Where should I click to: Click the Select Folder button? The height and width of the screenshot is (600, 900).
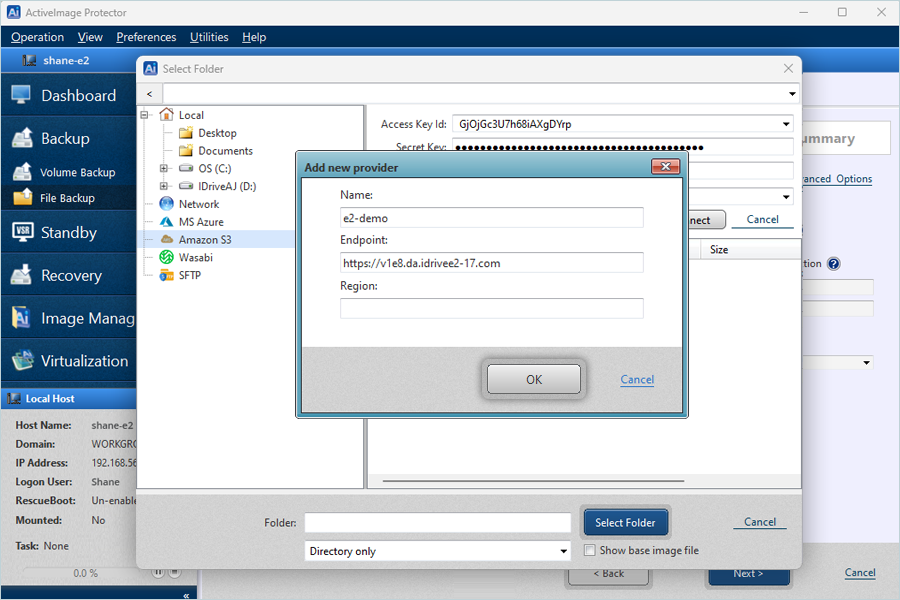(625, 522)
